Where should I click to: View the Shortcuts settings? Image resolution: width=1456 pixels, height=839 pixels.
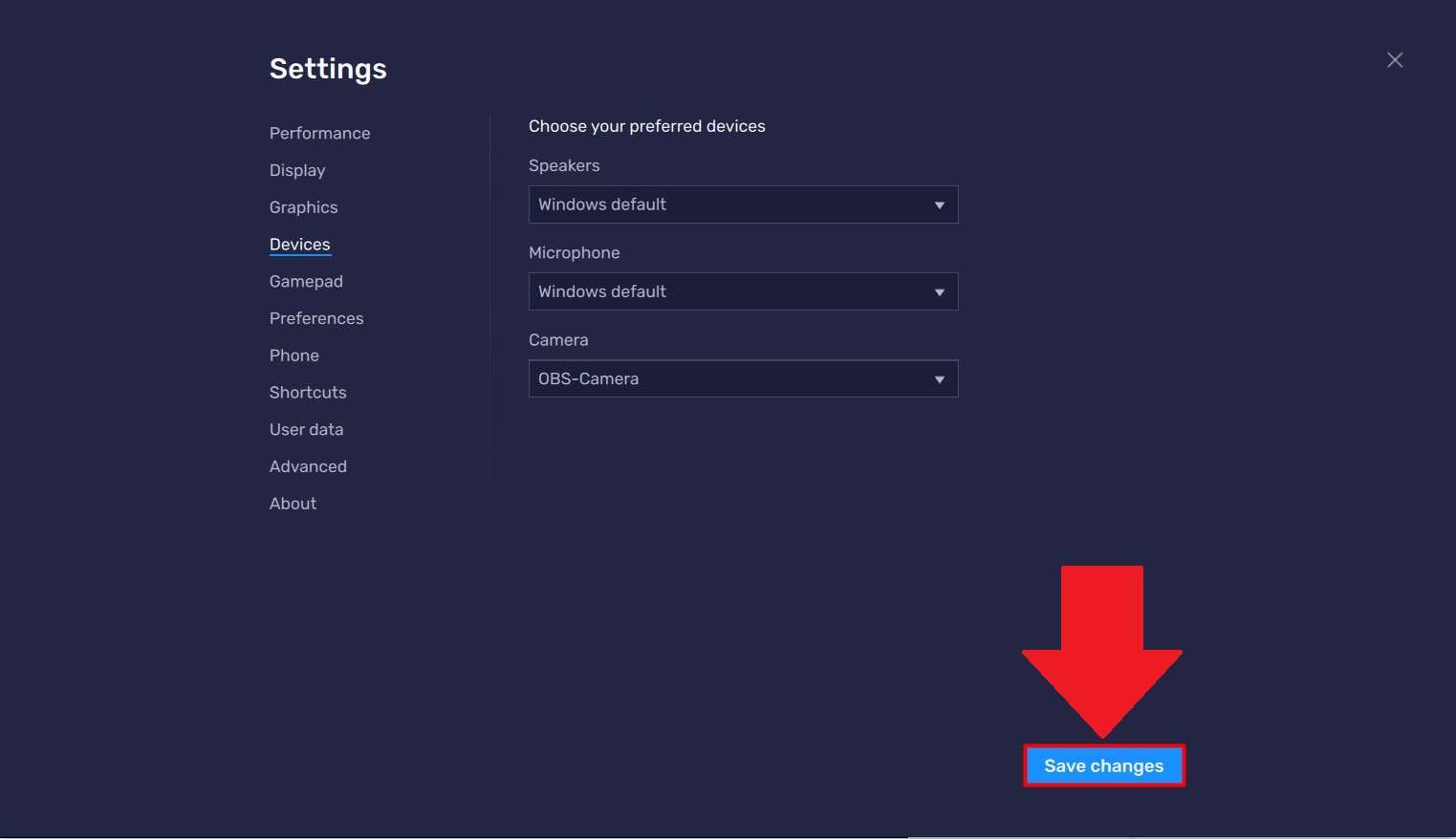click(308, 393)
